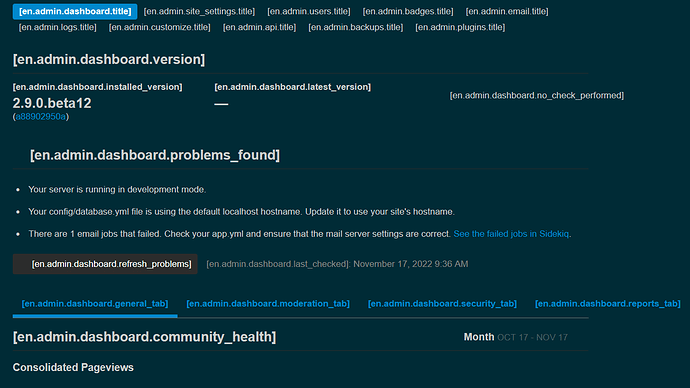
Task: Click the OCT 17 - NOV 17 date range
Action: click(x=532, y=337)
